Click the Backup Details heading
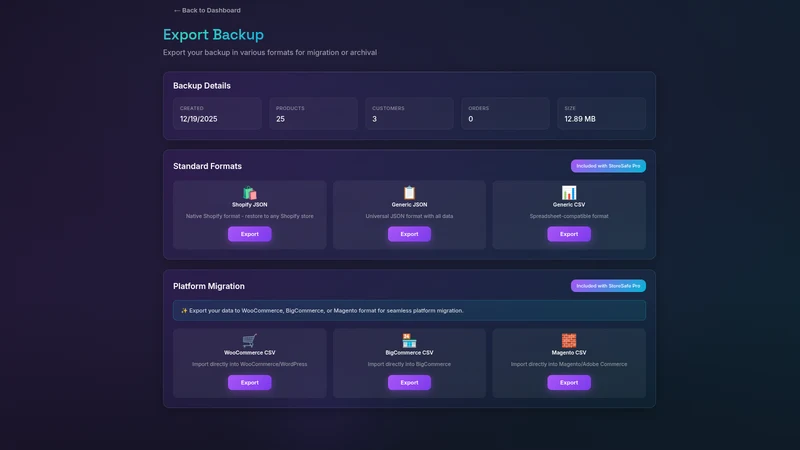The width and height of the screenshot is (800, 450). [x=202, y=86]
